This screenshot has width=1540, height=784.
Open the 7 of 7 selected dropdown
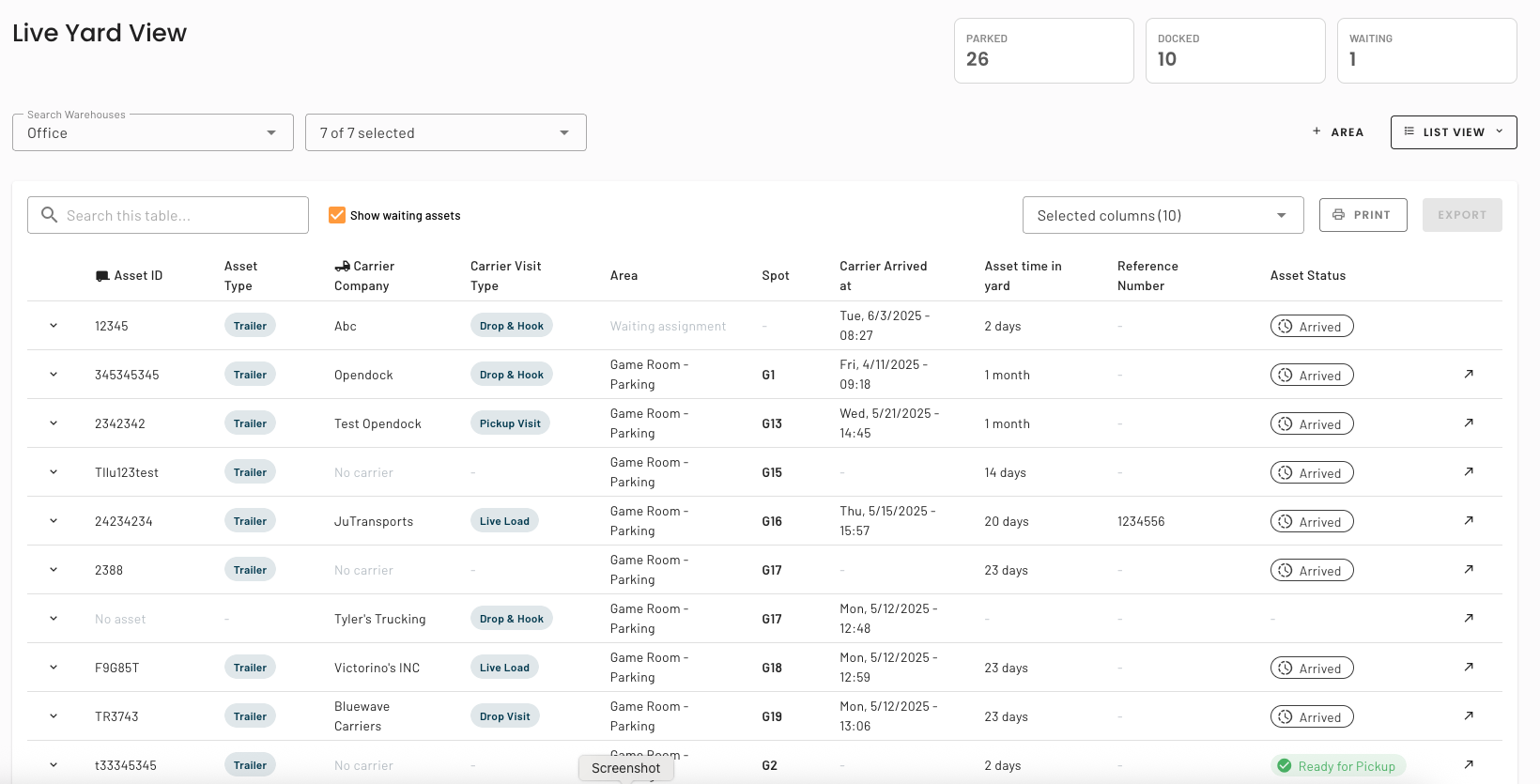pos(446,132)
